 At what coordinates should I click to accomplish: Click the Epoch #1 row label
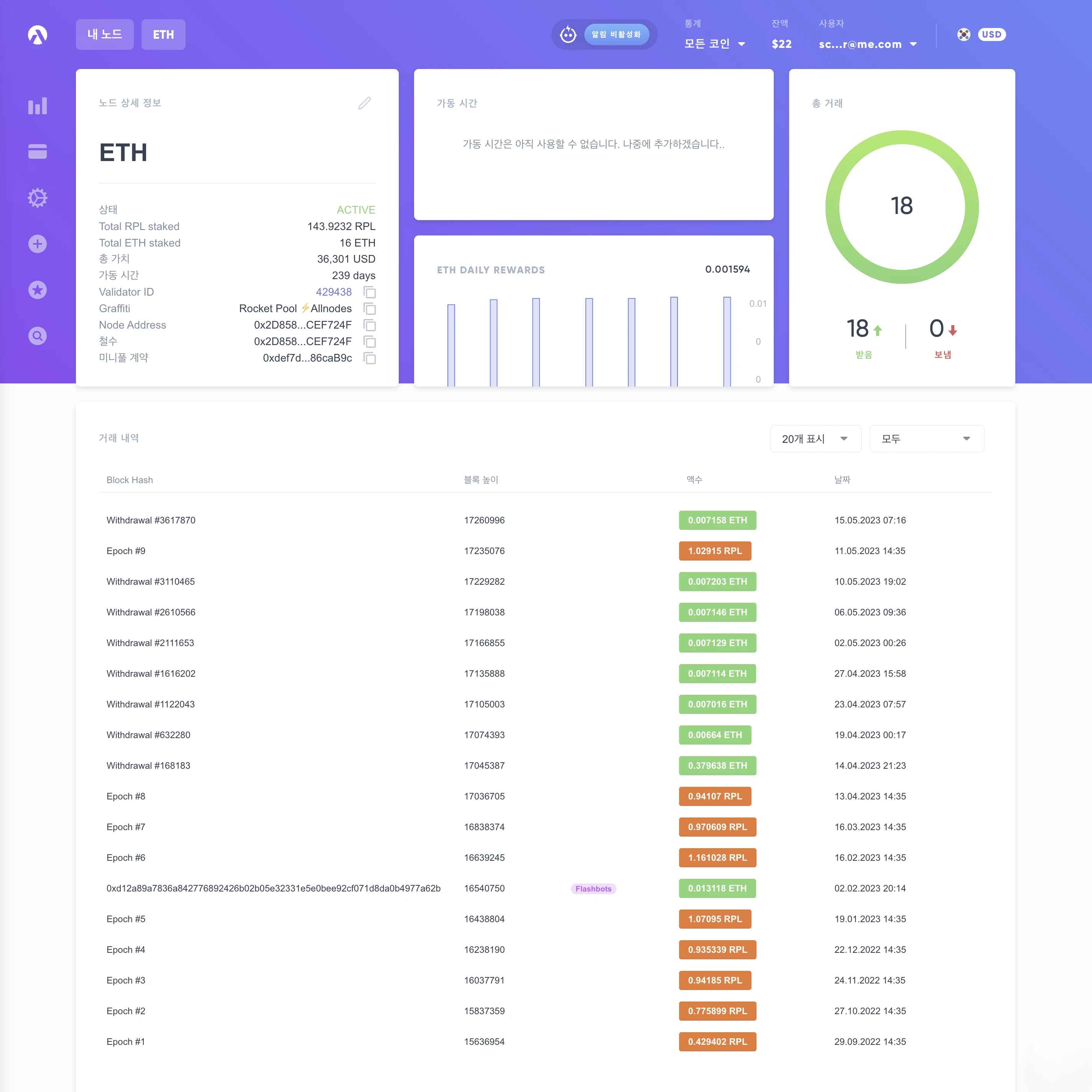click(x=125, y=1042)
